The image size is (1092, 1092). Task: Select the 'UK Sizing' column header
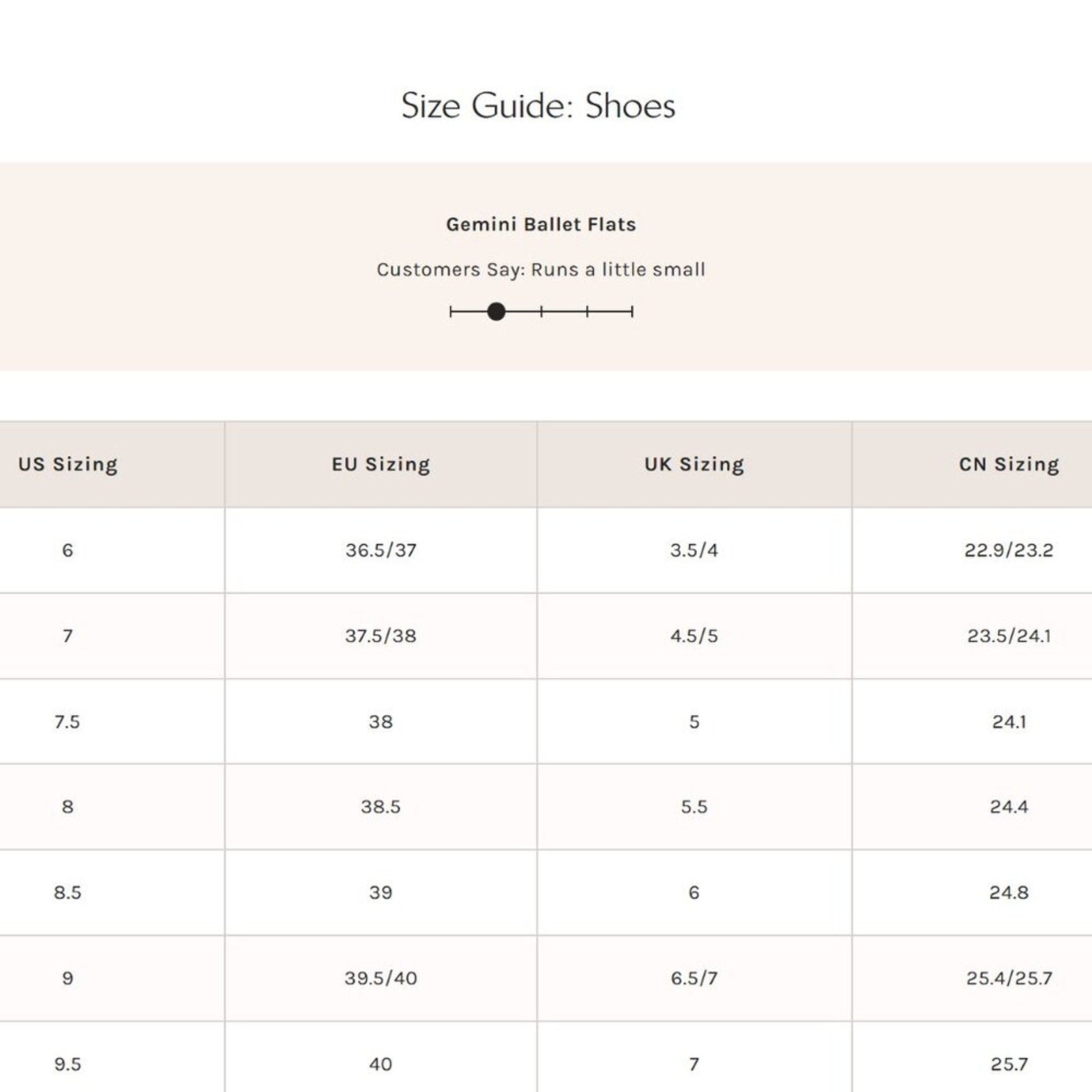pos(694,464)
